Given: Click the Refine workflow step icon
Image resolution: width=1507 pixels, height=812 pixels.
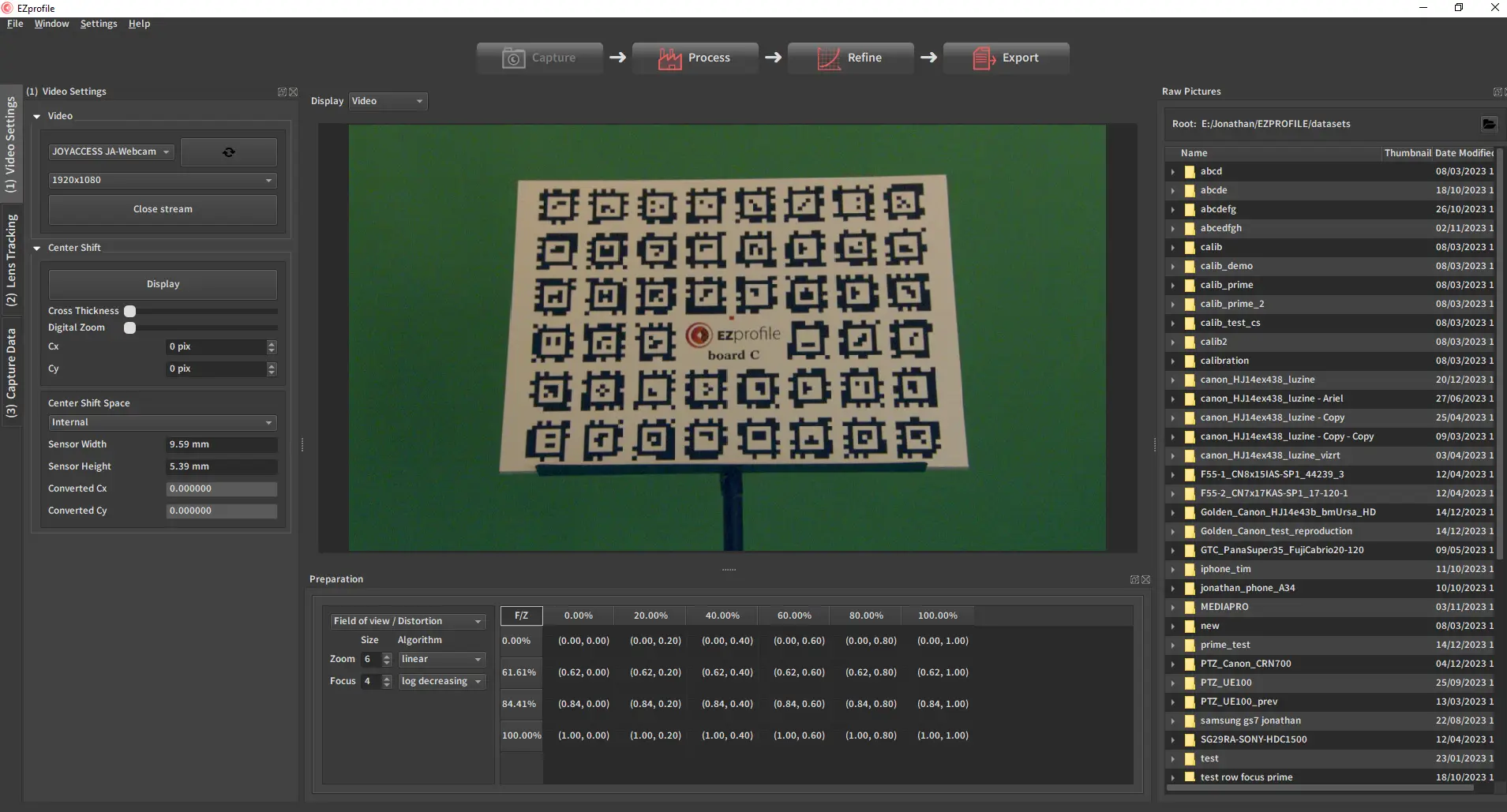Looking at the screenshot, I should point(828,58).
